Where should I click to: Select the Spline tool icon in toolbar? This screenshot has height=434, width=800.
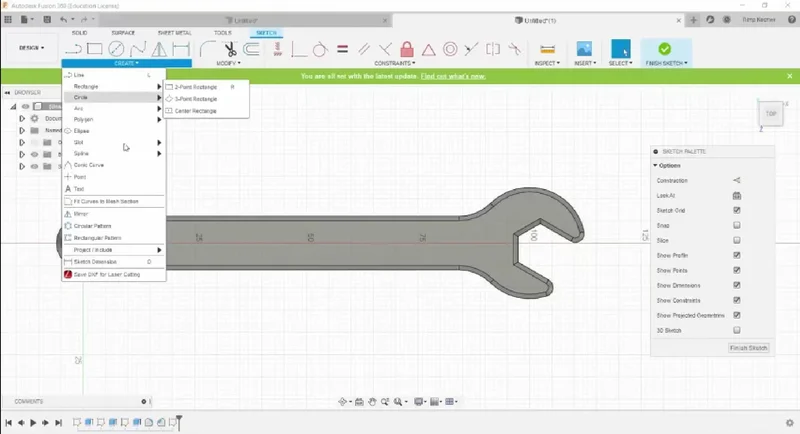(138, 49)
